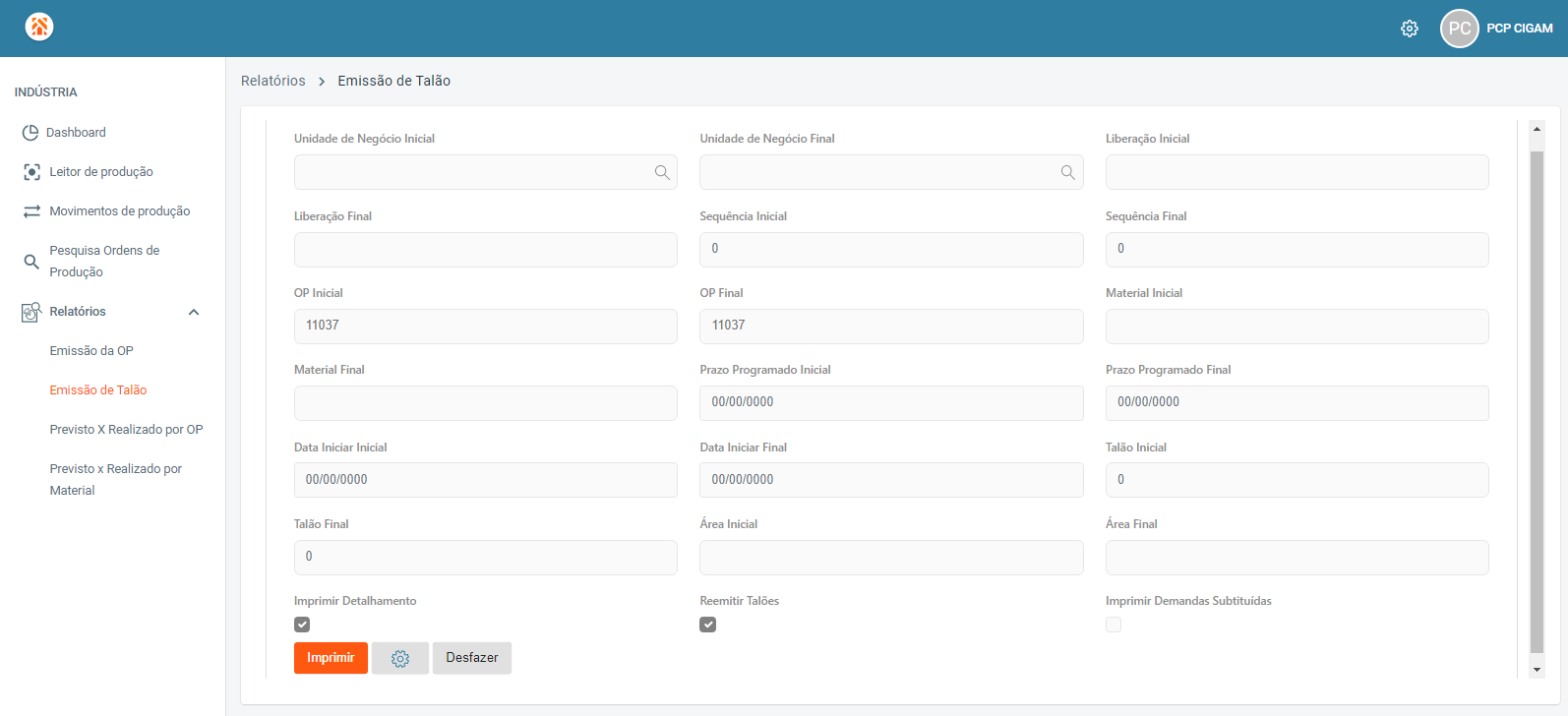Open Unidade de Negócio Inicial lookup

coord(662,173)
